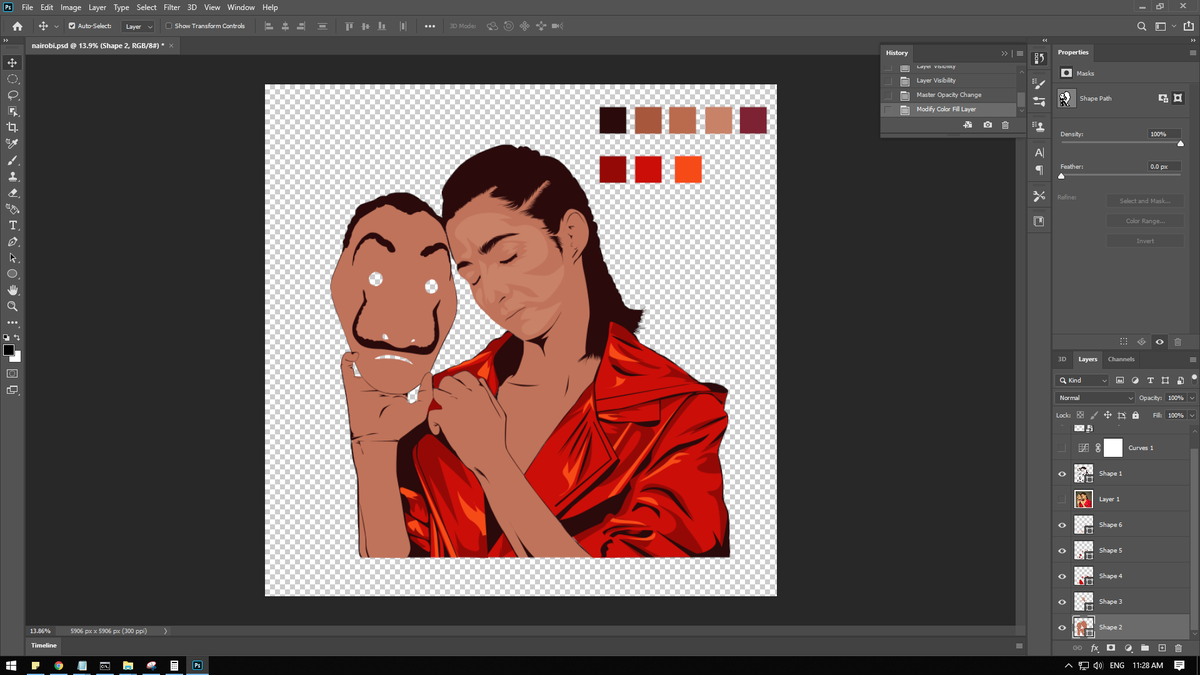Select the Lasso tool
The image size is (1200, 675).
tap(12, 95)
